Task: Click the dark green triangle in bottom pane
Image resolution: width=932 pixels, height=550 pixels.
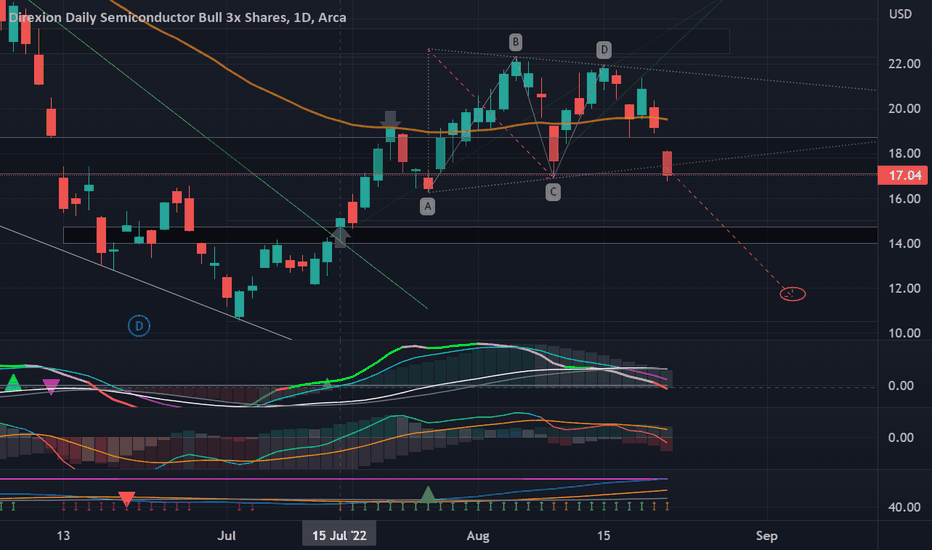Action: pos(428,494)
